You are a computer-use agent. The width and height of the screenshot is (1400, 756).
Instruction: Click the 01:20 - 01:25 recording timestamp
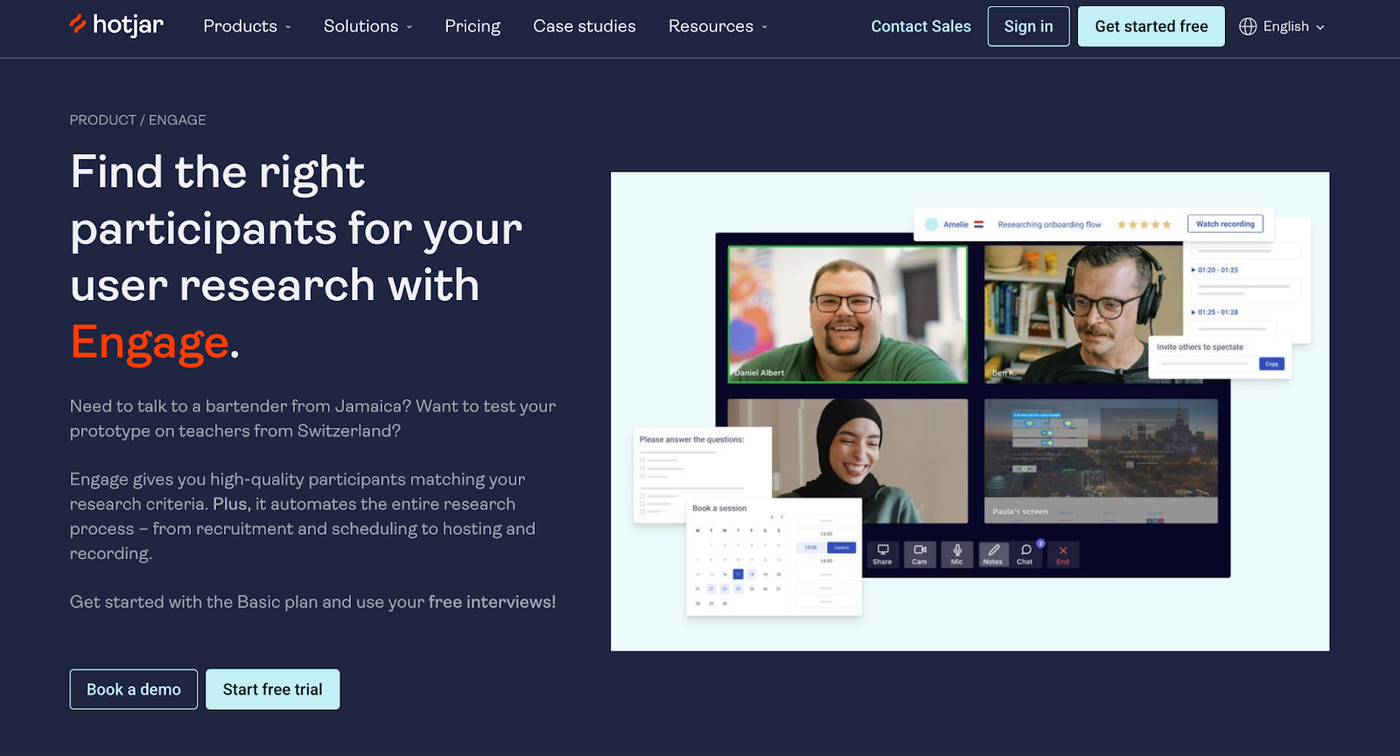click(1214, 270)
